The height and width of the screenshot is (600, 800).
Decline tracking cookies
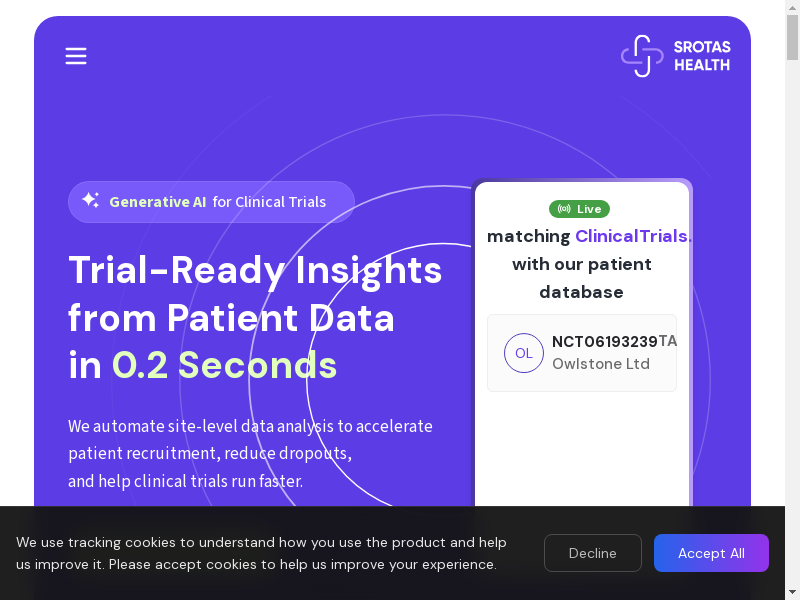click(x=592, y=553)
